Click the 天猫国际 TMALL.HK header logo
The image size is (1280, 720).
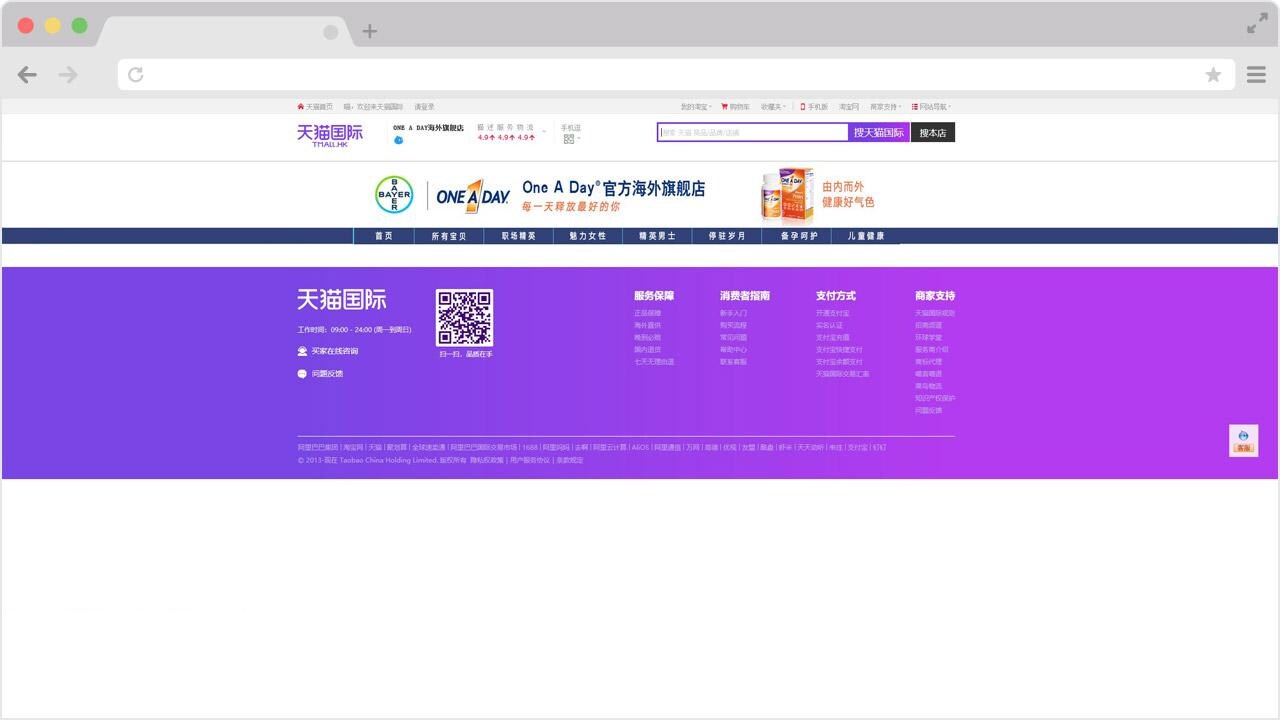tap(330, 135)
